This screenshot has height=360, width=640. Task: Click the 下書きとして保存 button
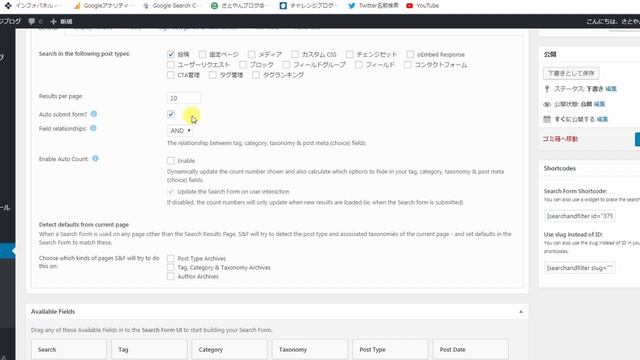coord(571,73)
